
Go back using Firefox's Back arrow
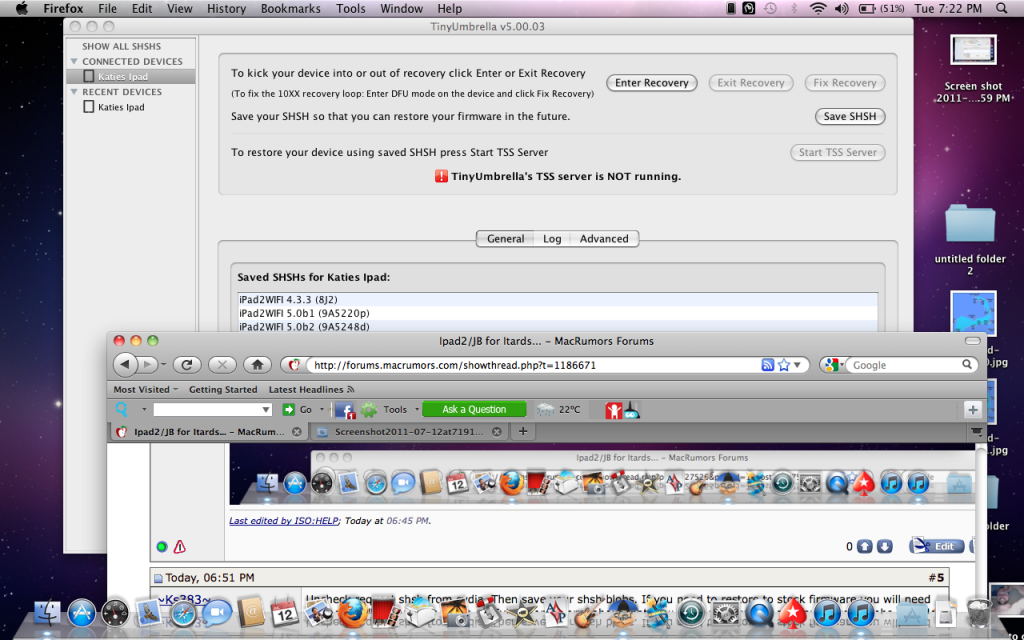click(125, 364)
